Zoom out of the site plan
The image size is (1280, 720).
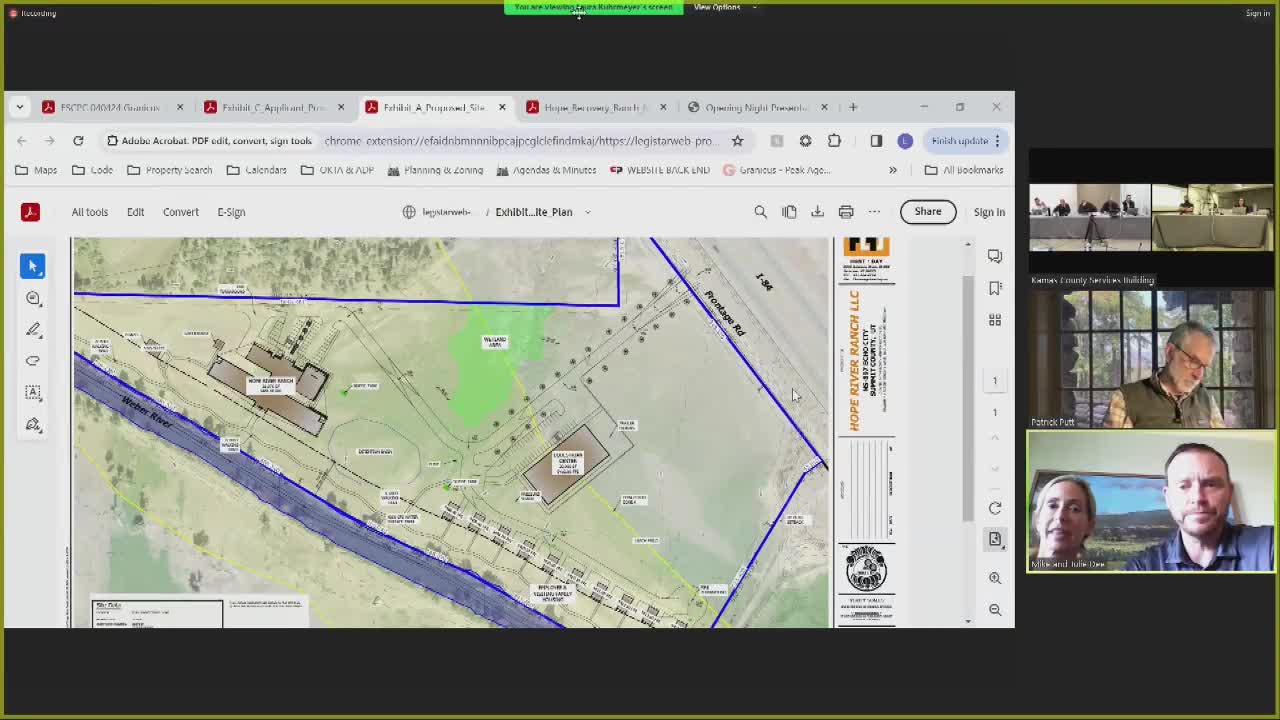995,609
